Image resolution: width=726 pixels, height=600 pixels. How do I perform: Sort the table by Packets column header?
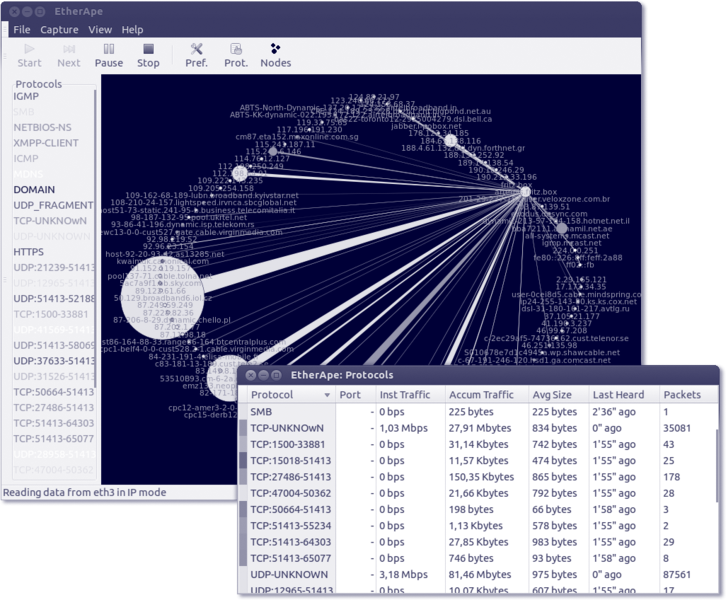[x=682, y=395]
